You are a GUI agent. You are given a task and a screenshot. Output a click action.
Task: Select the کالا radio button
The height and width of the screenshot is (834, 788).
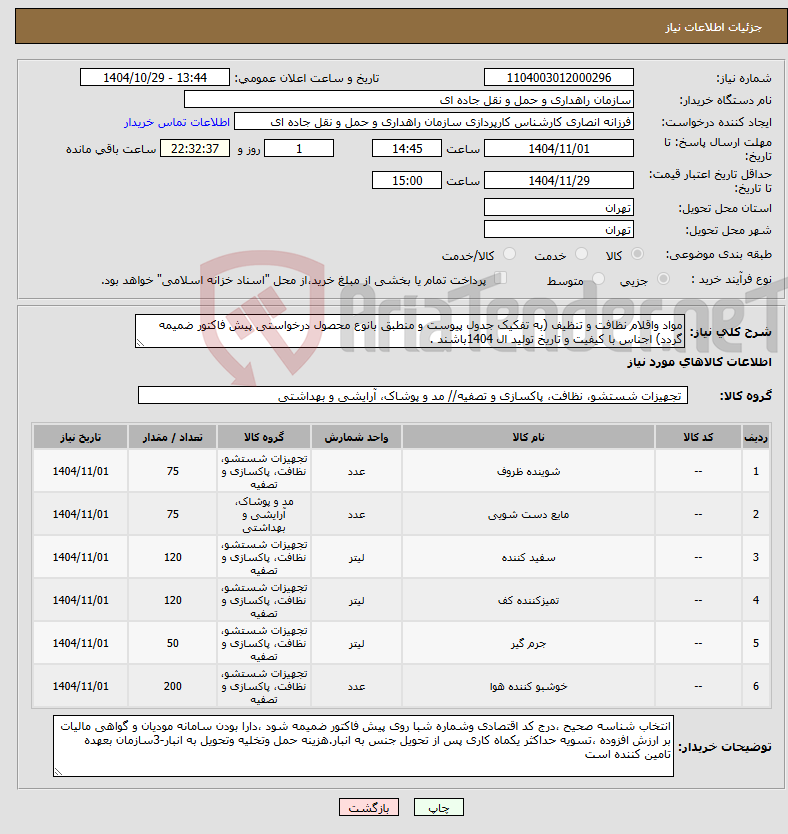pyautogui.click(x=637, y=254)
